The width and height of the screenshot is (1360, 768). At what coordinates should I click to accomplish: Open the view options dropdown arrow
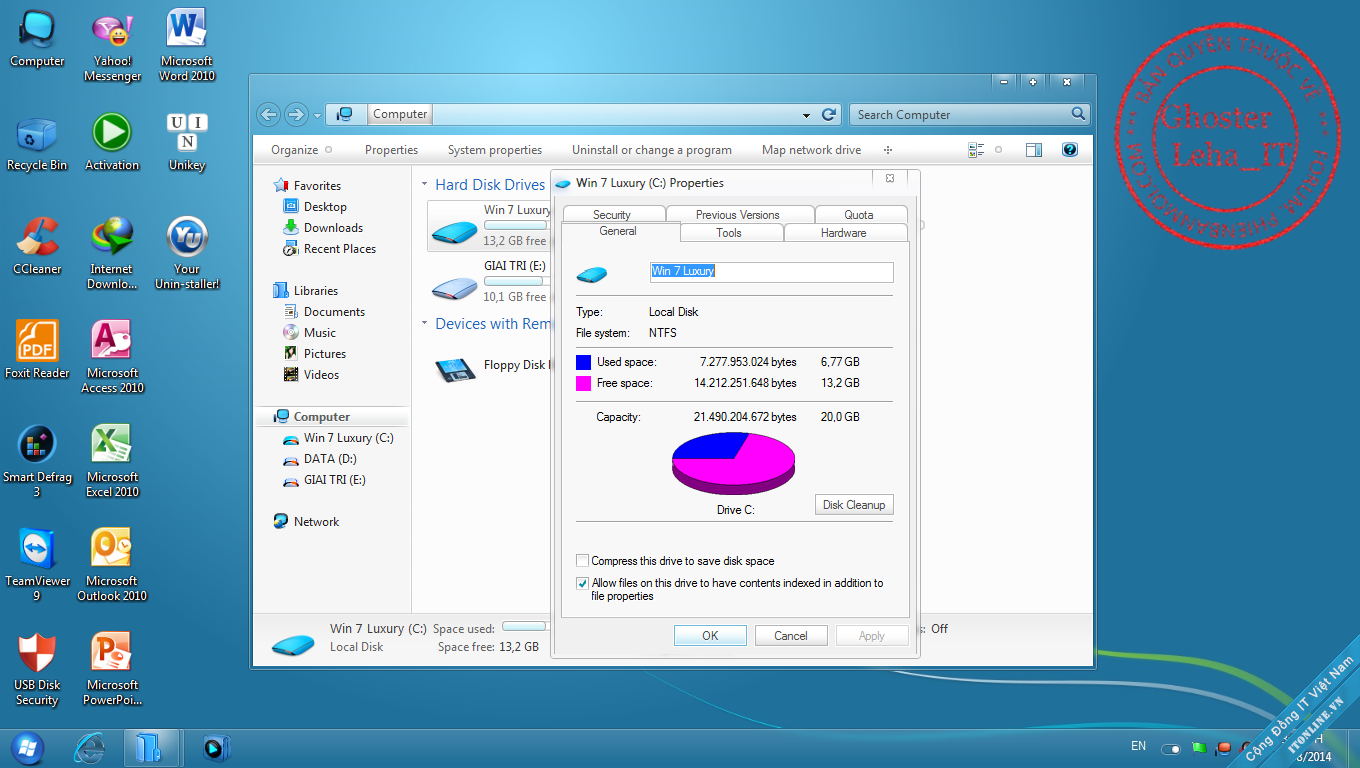tap(998, 150)
